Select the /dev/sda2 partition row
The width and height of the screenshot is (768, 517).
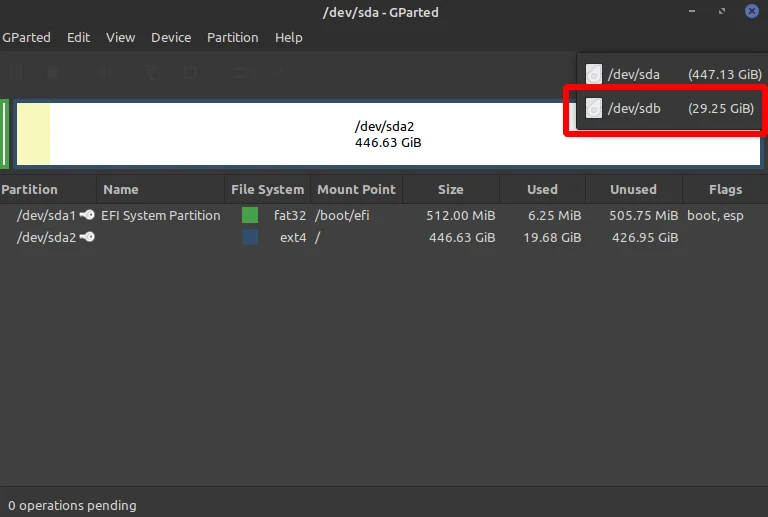[384, 237]
